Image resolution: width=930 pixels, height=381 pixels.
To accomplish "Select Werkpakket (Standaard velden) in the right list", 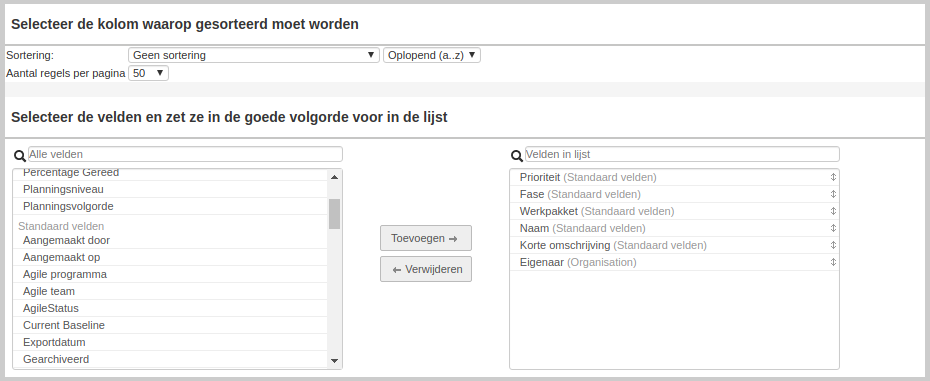I will pos(674,211).
